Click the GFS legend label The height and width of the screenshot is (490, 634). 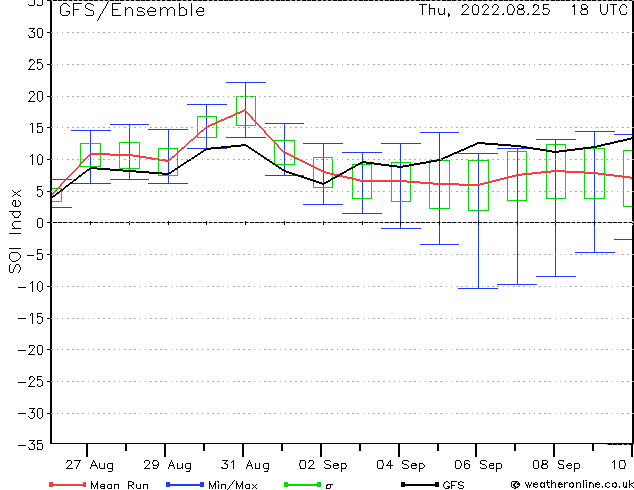[454, 485]
